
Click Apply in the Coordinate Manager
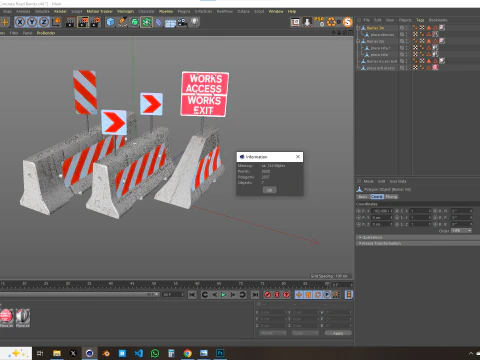coord(338,333)
